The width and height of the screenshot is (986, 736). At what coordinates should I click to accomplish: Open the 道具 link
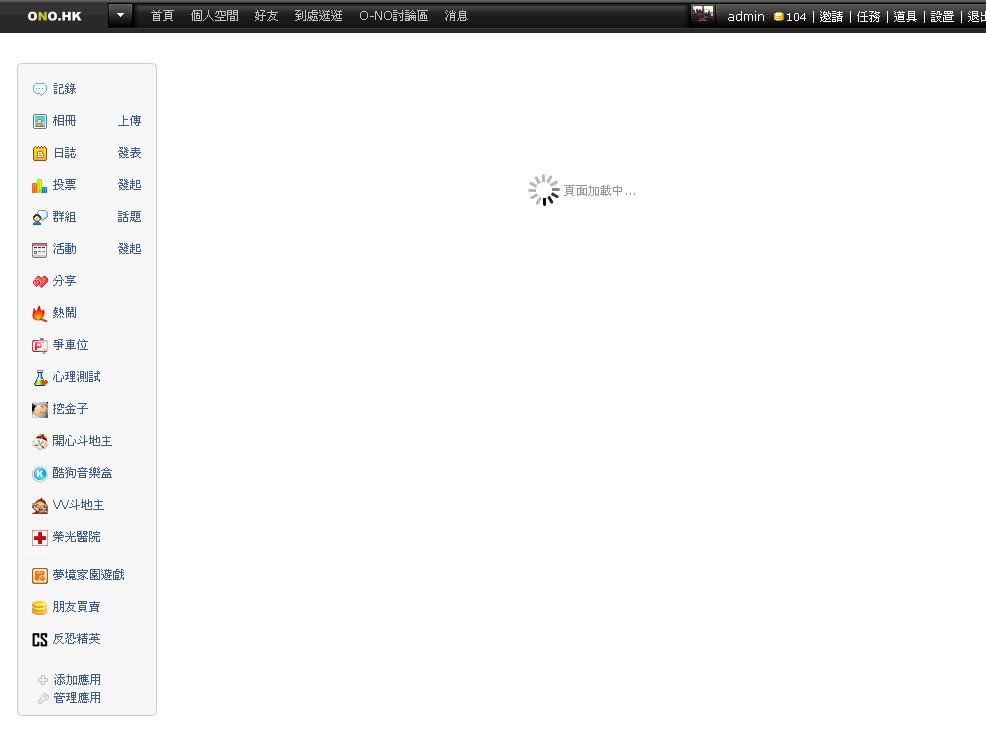(x=905, y=17)
